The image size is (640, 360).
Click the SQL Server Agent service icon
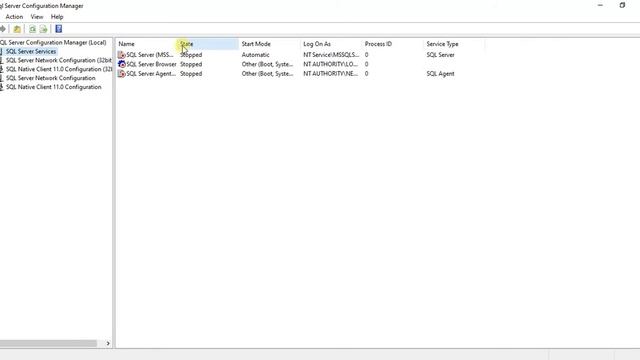click(122, 74)
